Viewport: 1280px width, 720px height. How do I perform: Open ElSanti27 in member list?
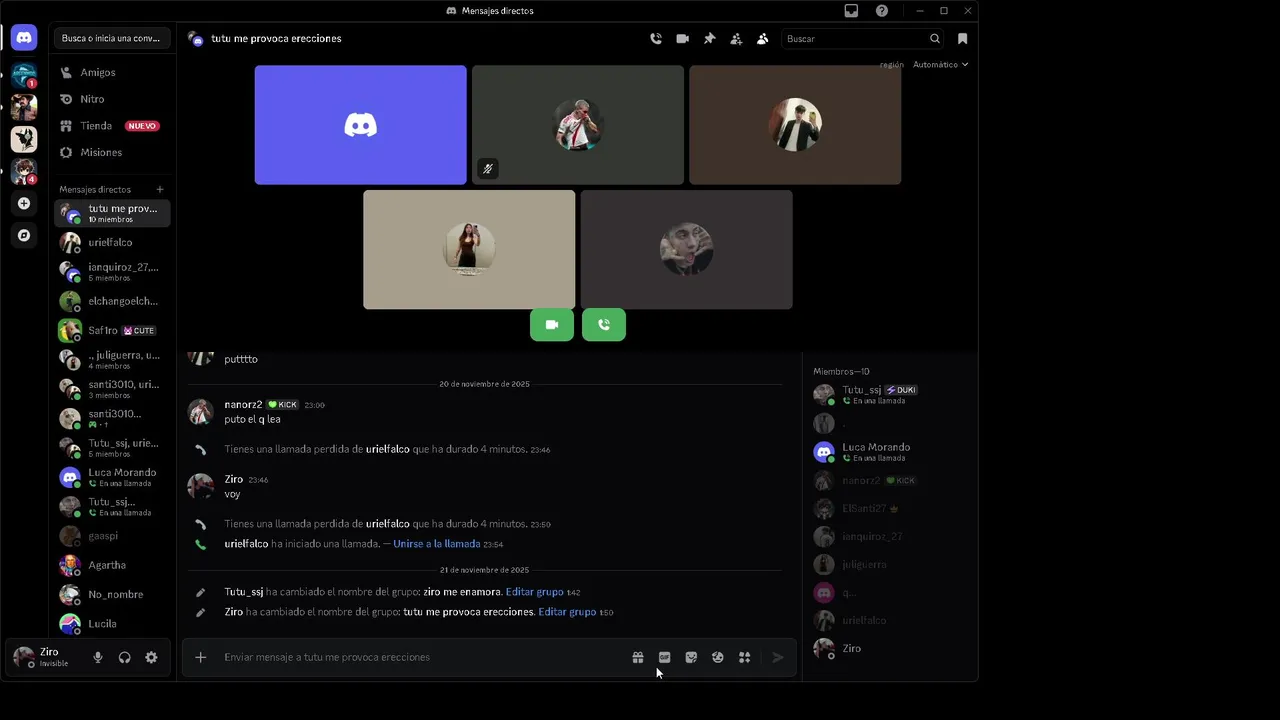point(888,509)
